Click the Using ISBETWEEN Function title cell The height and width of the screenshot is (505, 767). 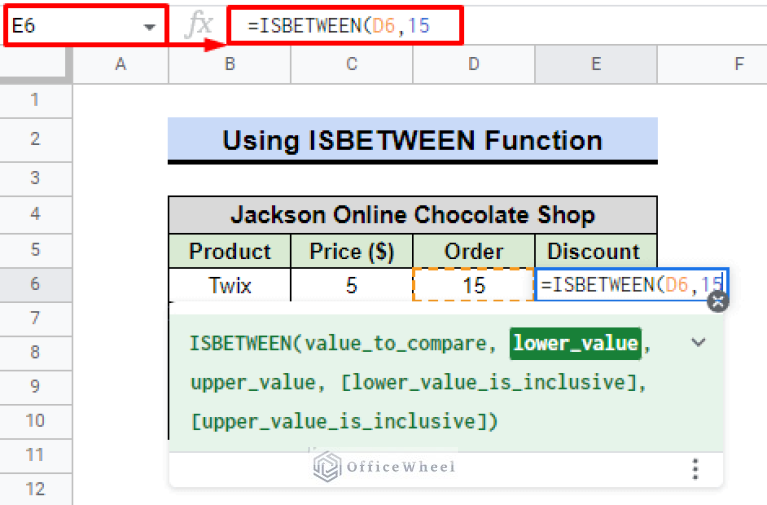pos(412,140)
